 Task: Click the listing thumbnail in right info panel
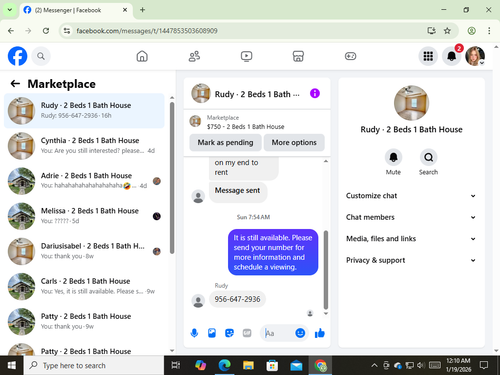pos(411,103)
